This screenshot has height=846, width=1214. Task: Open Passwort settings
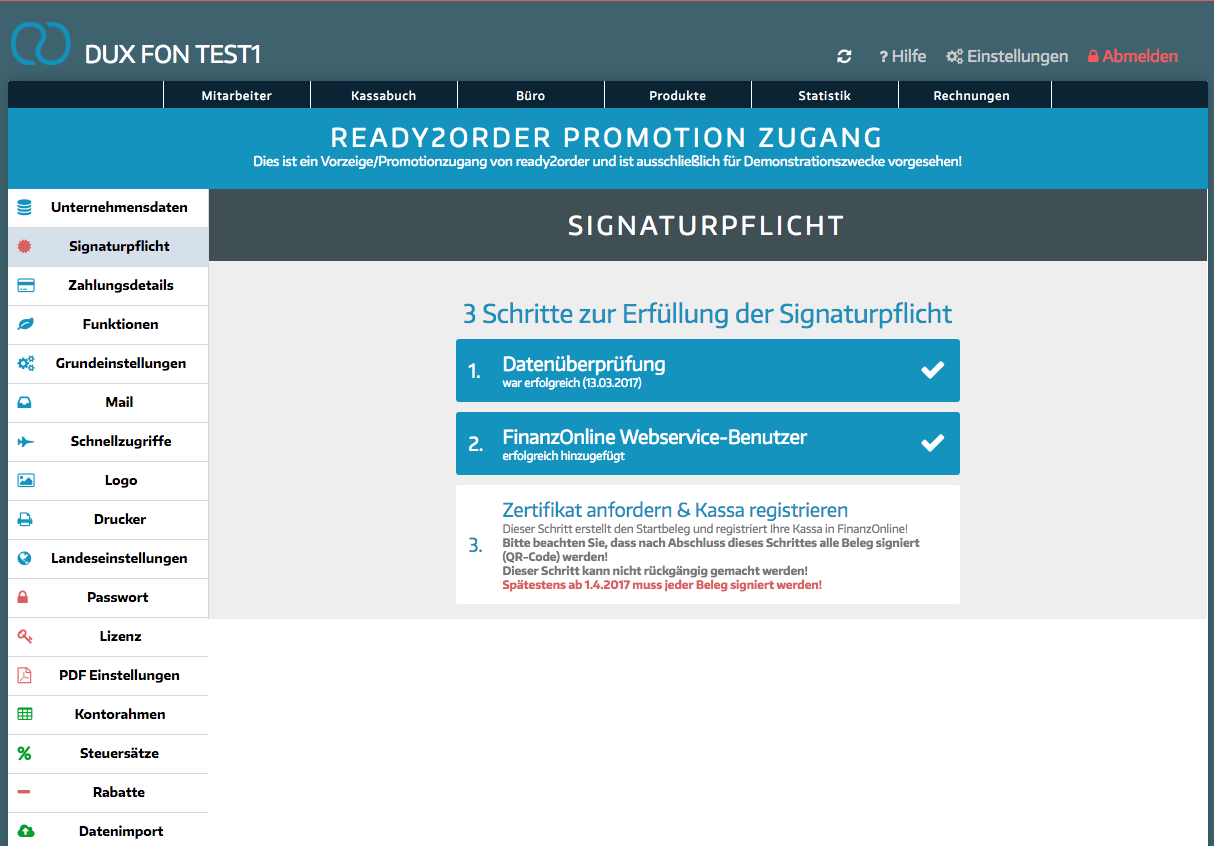click(108, 597)
